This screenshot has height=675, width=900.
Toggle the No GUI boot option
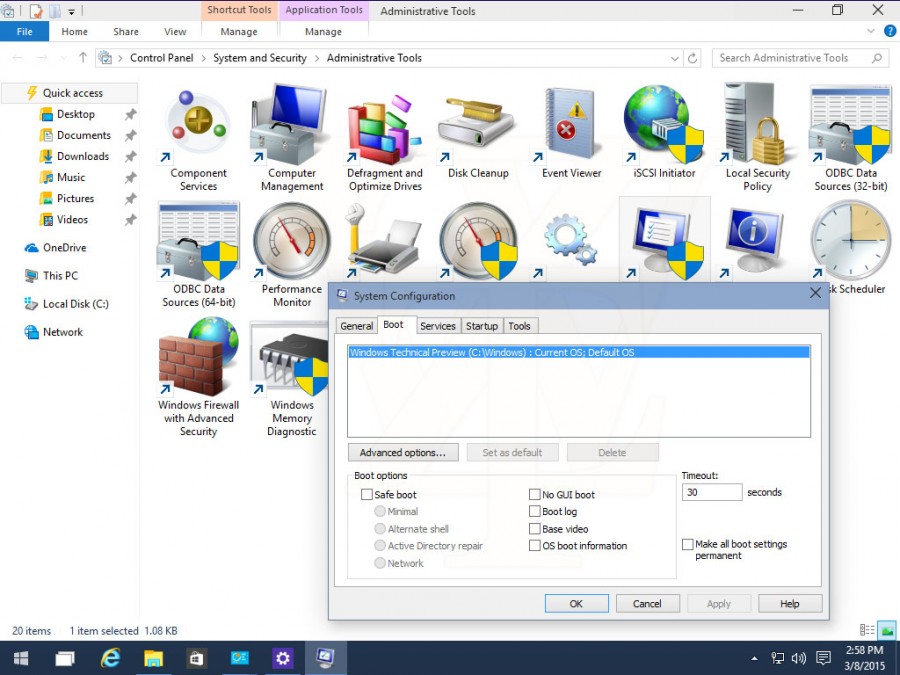click(534, 494)
